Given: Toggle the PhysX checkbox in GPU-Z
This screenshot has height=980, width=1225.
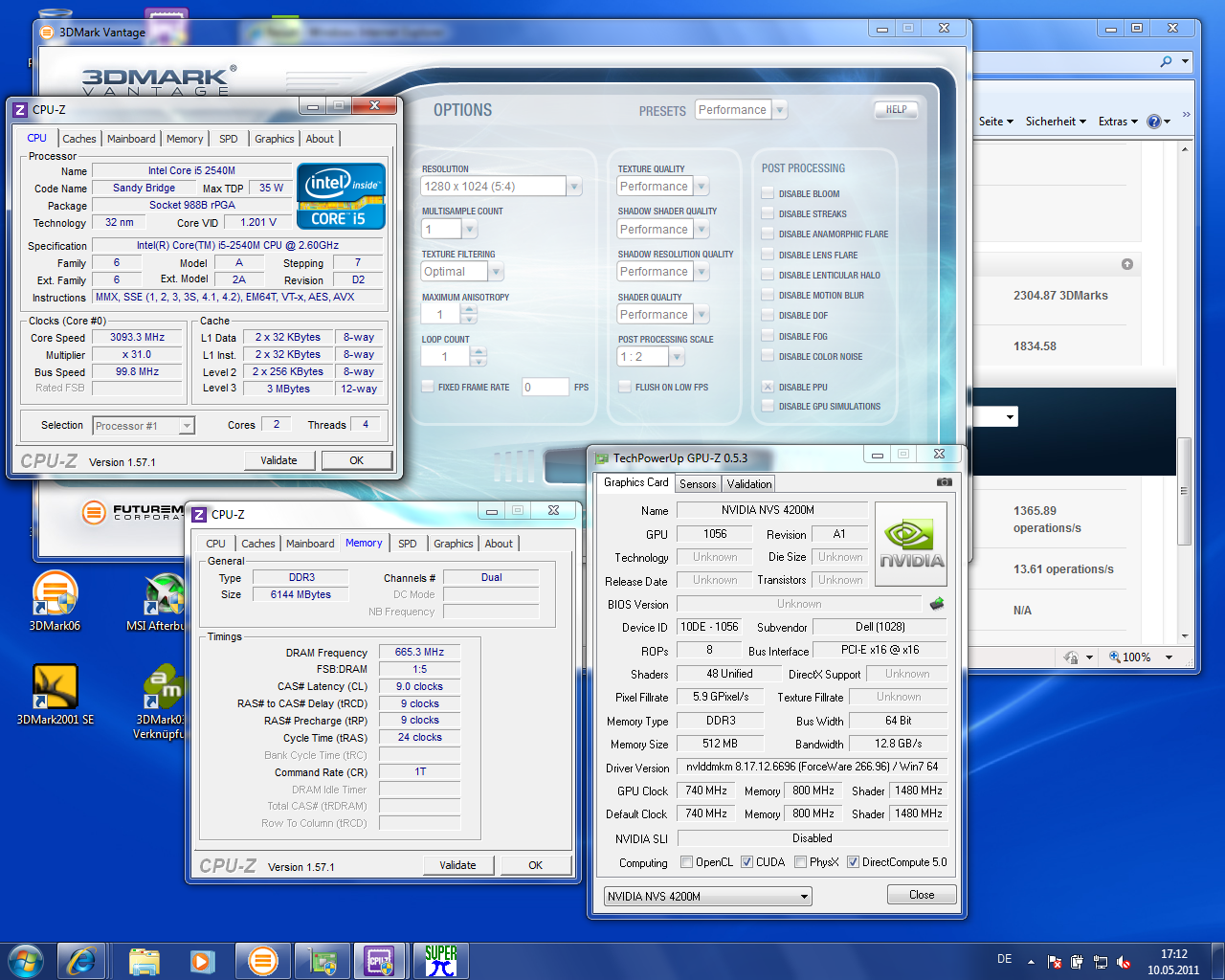Looking at the screenshot, I should click(800, 862).
